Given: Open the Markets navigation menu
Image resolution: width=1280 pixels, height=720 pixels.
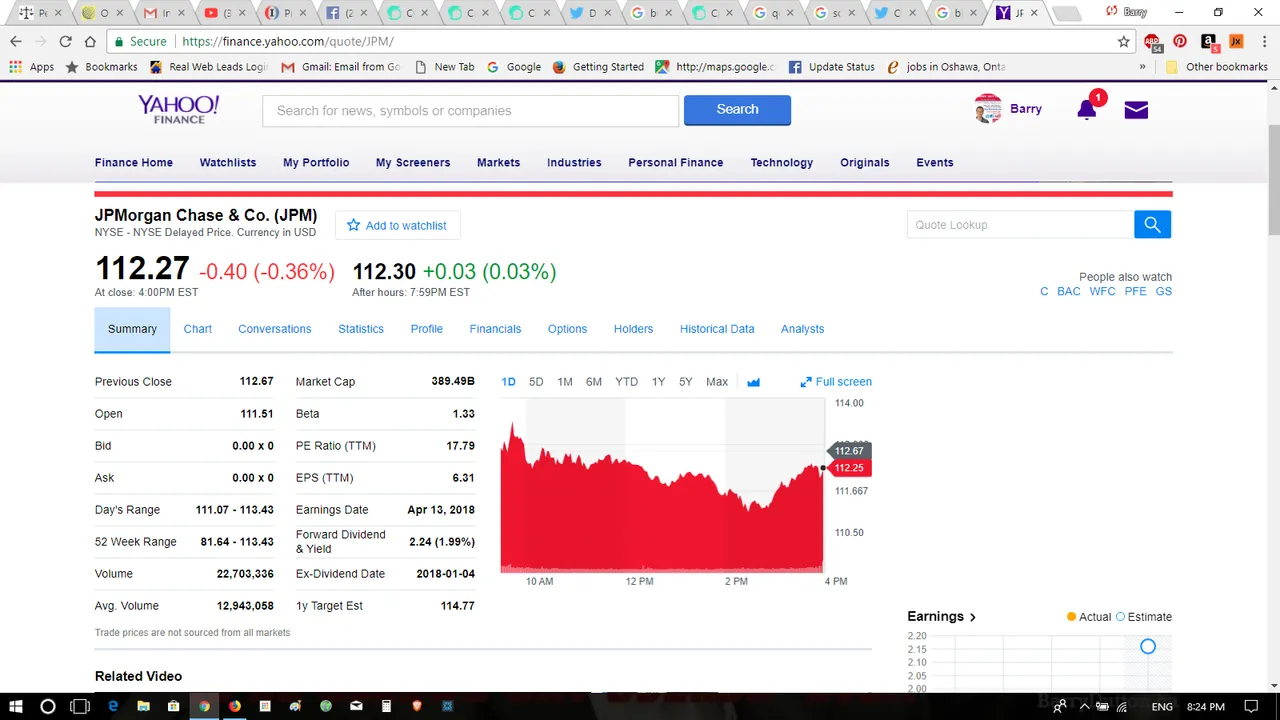Looking at the screenshot, I should [498, 163].
